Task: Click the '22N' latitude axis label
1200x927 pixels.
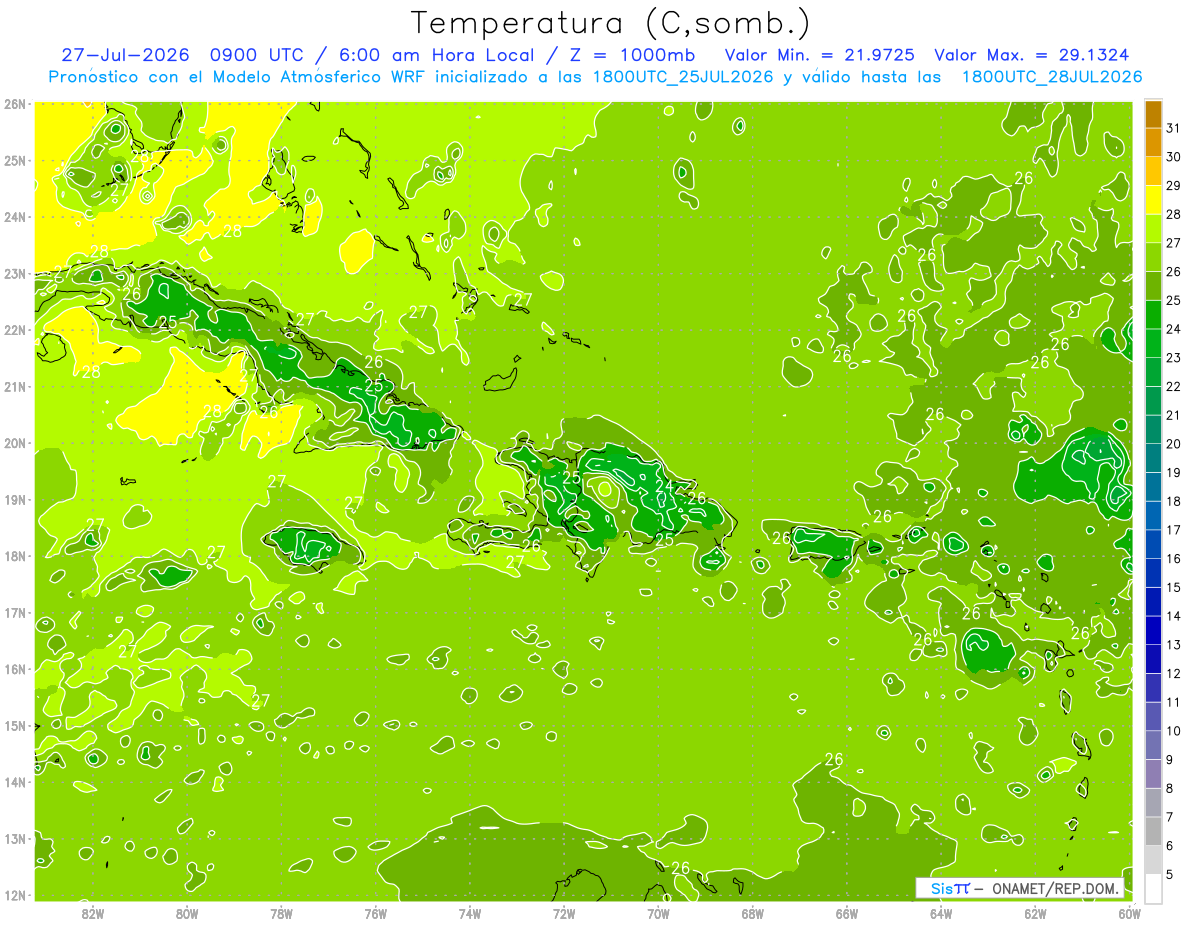Action: 15,329
